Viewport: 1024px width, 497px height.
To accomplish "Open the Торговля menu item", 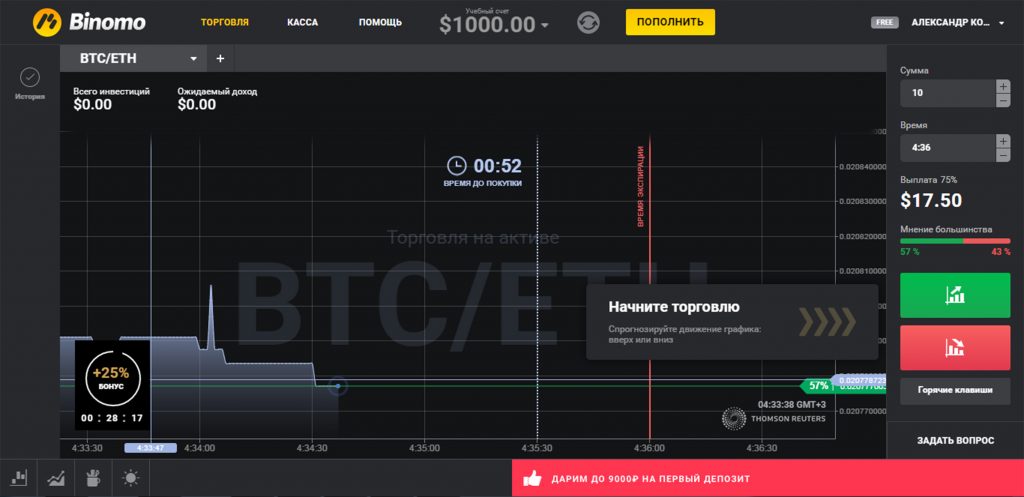I will (225, 22).
